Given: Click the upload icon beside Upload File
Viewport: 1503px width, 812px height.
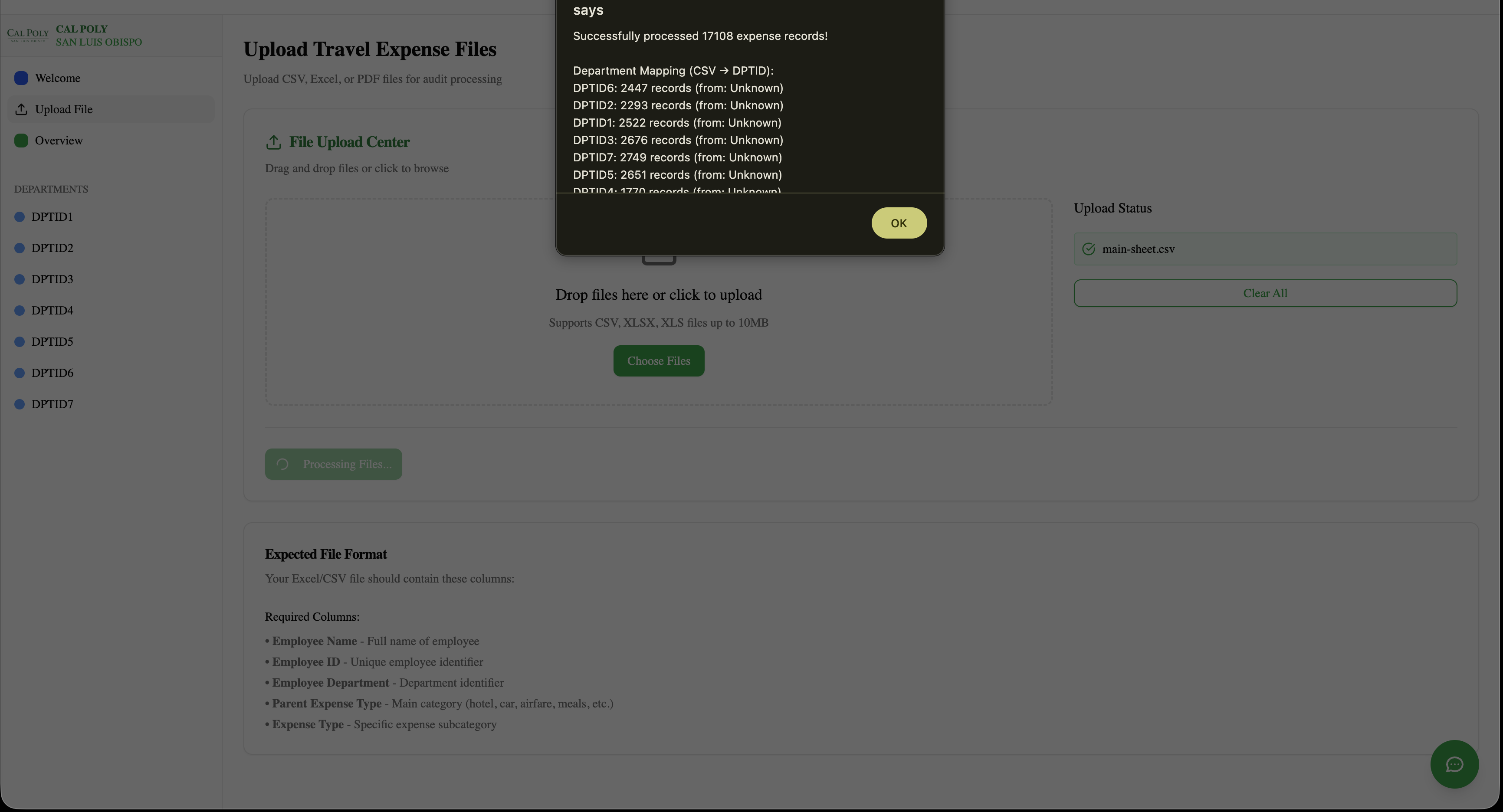Looking at the screenshot, I should click(x=21, y=109).
